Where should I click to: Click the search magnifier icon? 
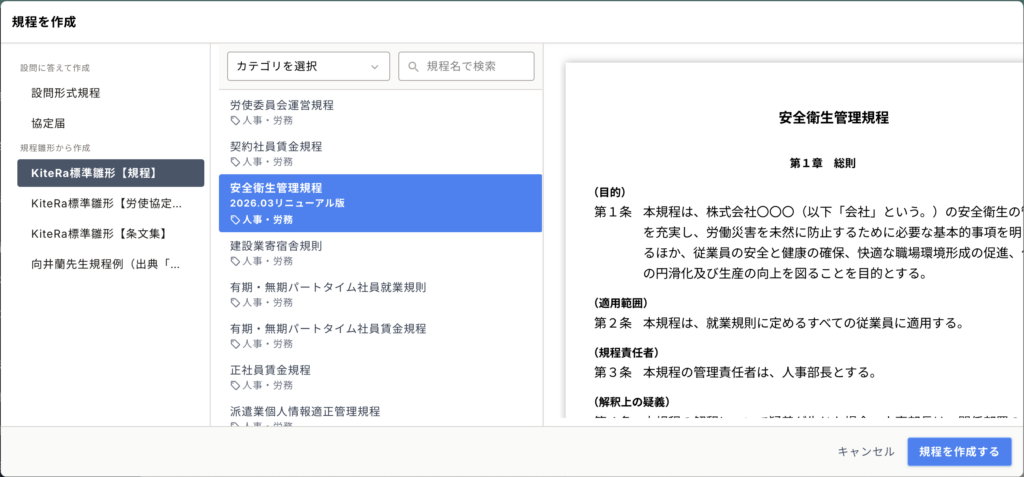point(412,66)
